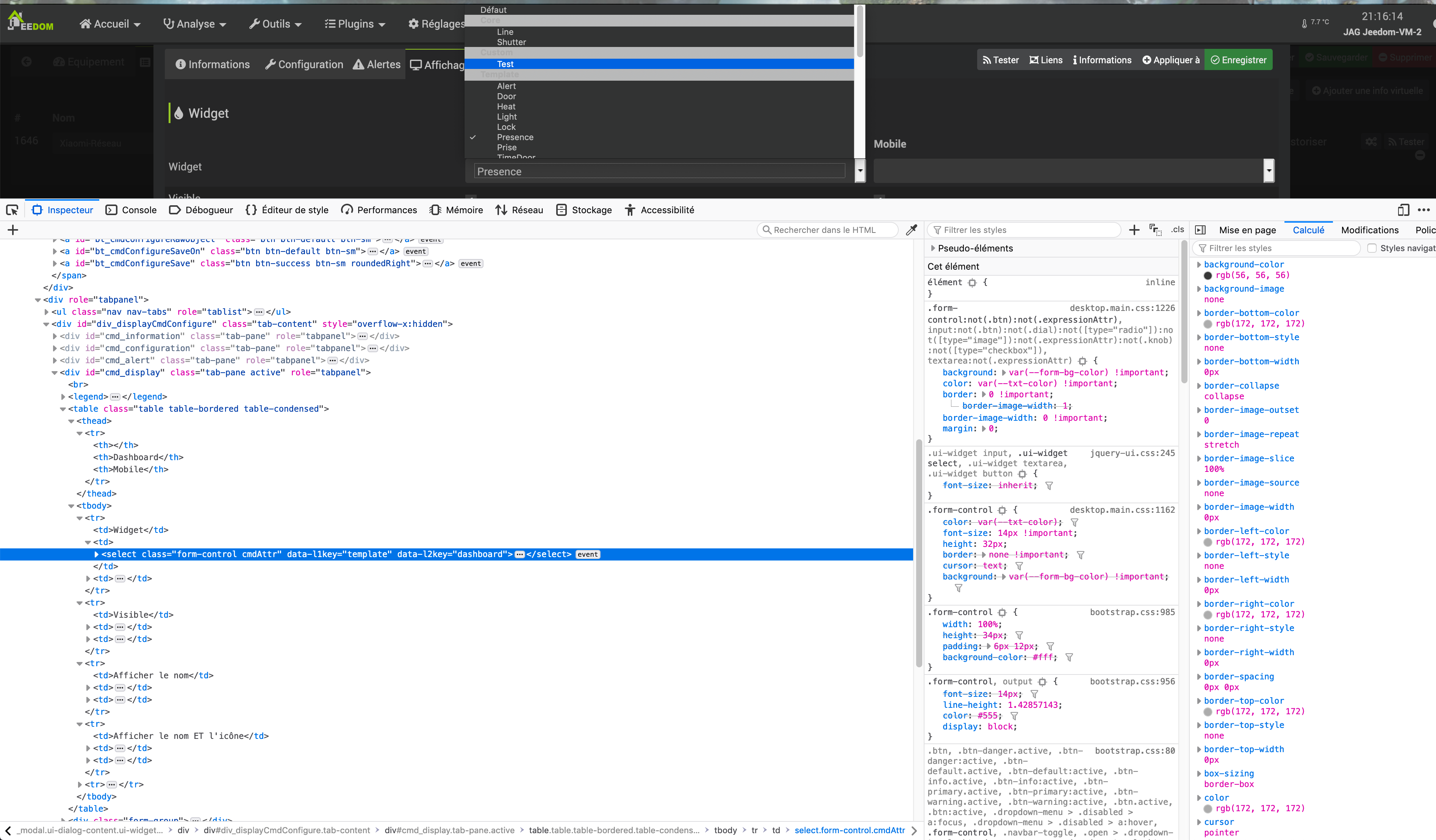Open the Réseau tab

(519, 210)
